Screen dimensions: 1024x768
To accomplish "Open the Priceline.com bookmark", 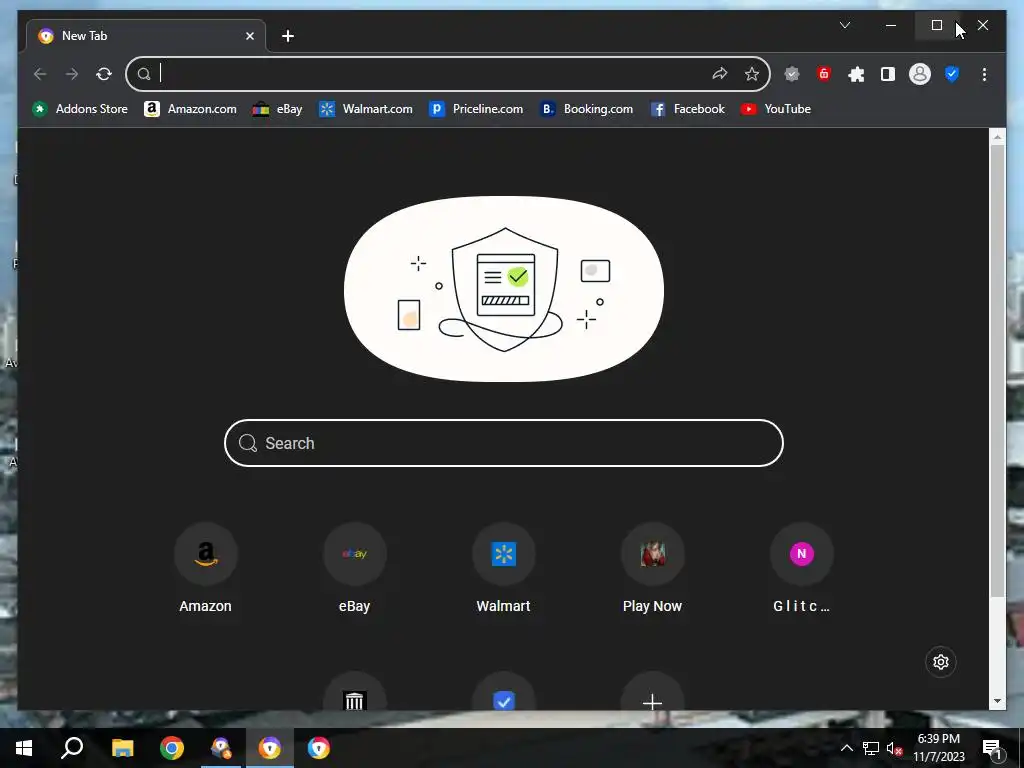I will [x=476, y=109].
